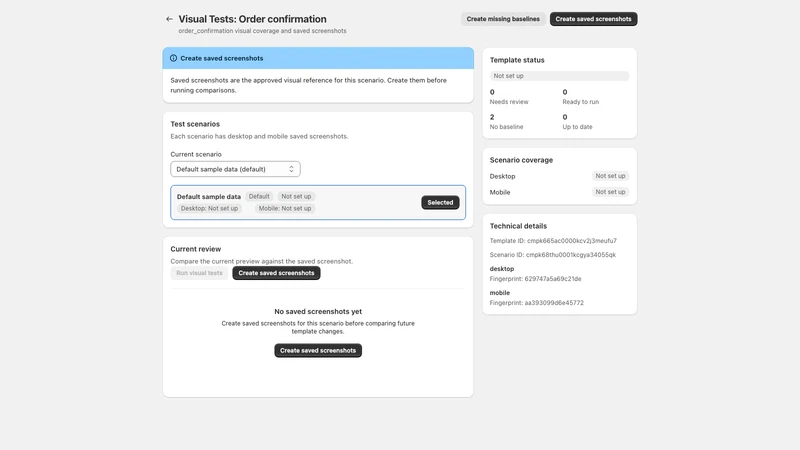Click the Desktop: Not set up badge
800x450 pixels.
point(209,208)
